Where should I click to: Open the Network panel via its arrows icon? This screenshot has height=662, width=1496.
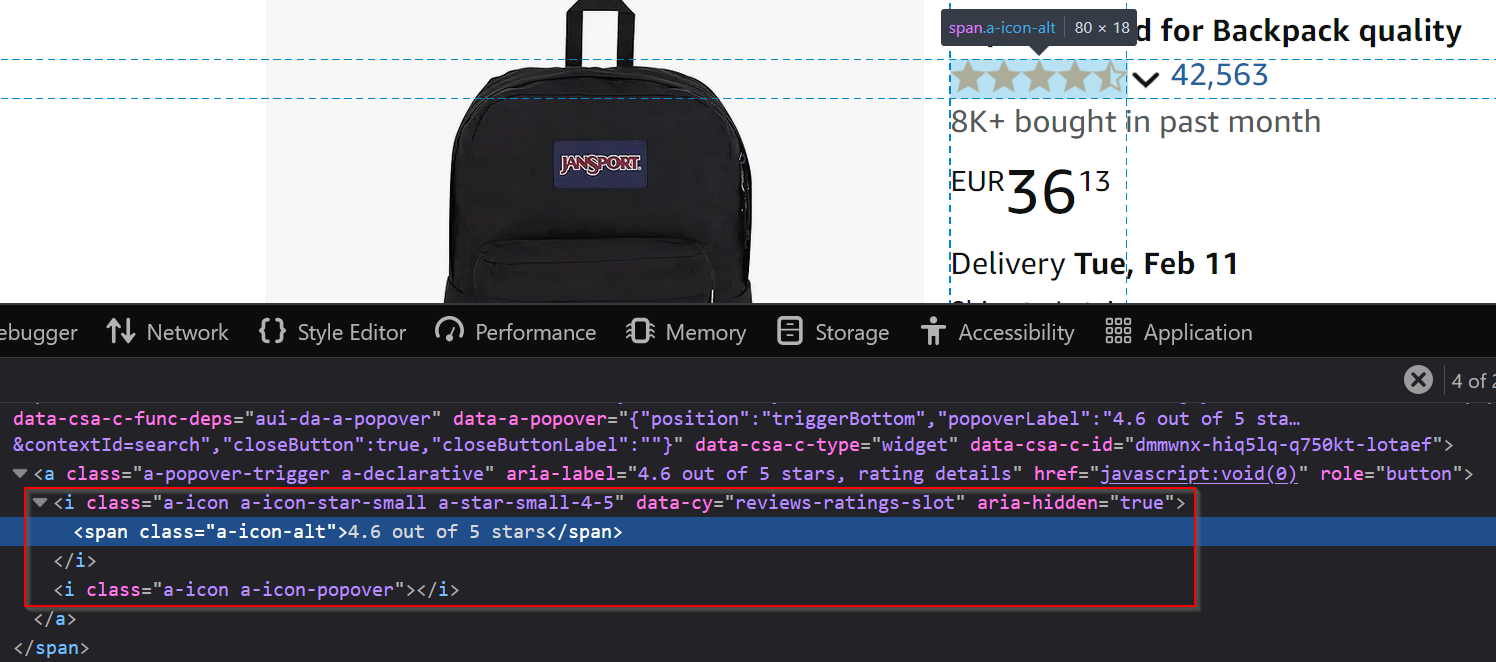[x=121, y=332]
